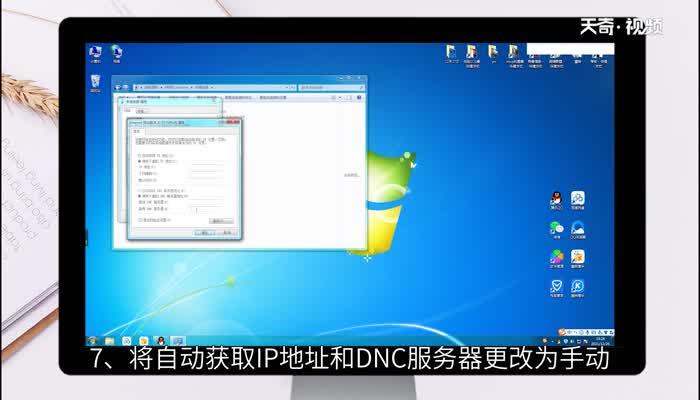The height and width of the screenshot is (400, 700).
Task: Close the IPv4 properties dialog
Action: coord(233,122)
